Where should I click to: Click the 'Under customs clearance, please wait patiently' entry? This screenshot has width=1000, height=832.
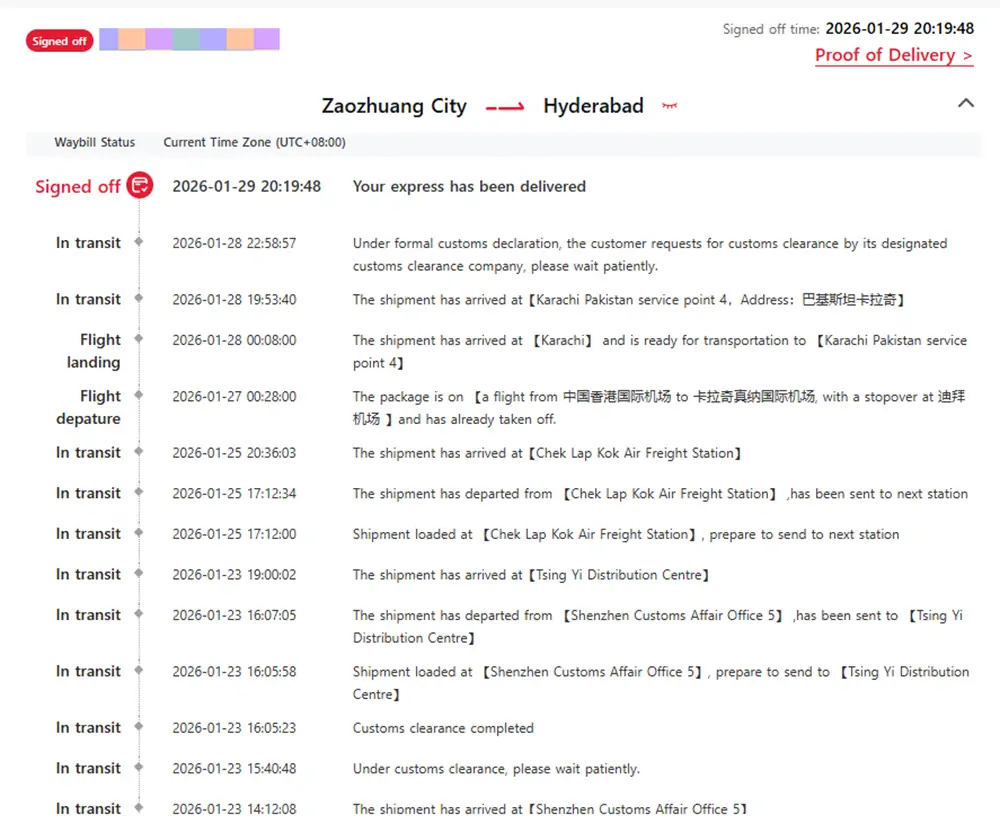tap(496, 769)
